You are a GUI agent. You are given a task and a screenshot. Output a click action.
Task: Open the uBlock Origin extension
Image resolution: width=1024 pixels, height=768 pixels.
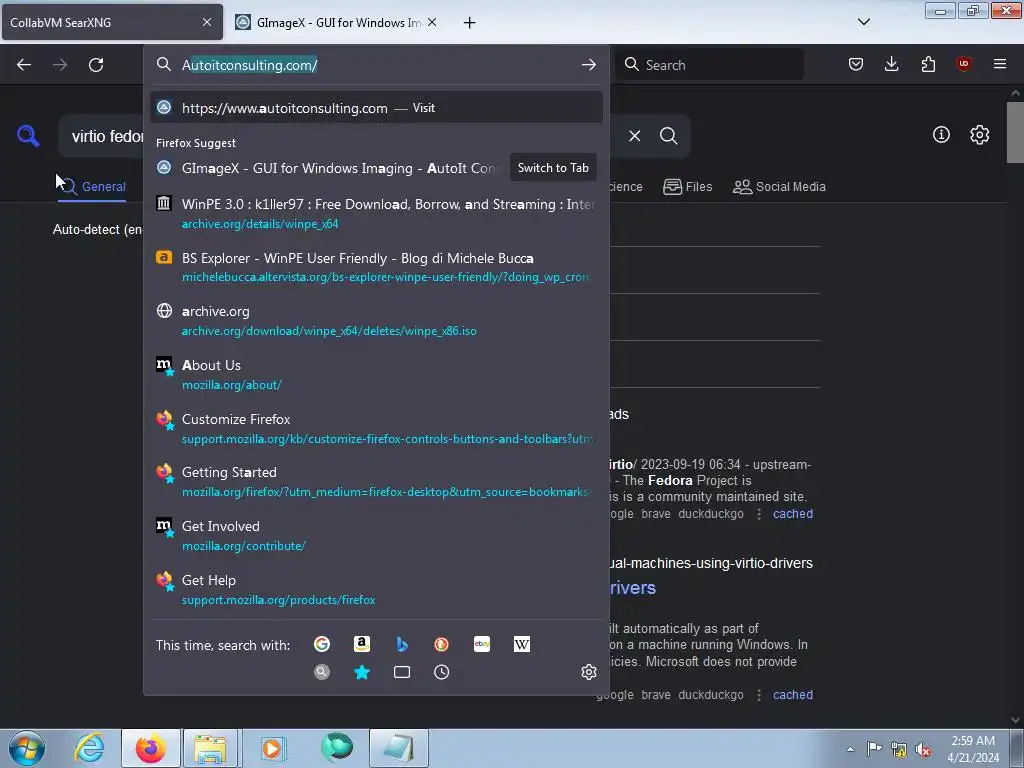pos(963,64)
